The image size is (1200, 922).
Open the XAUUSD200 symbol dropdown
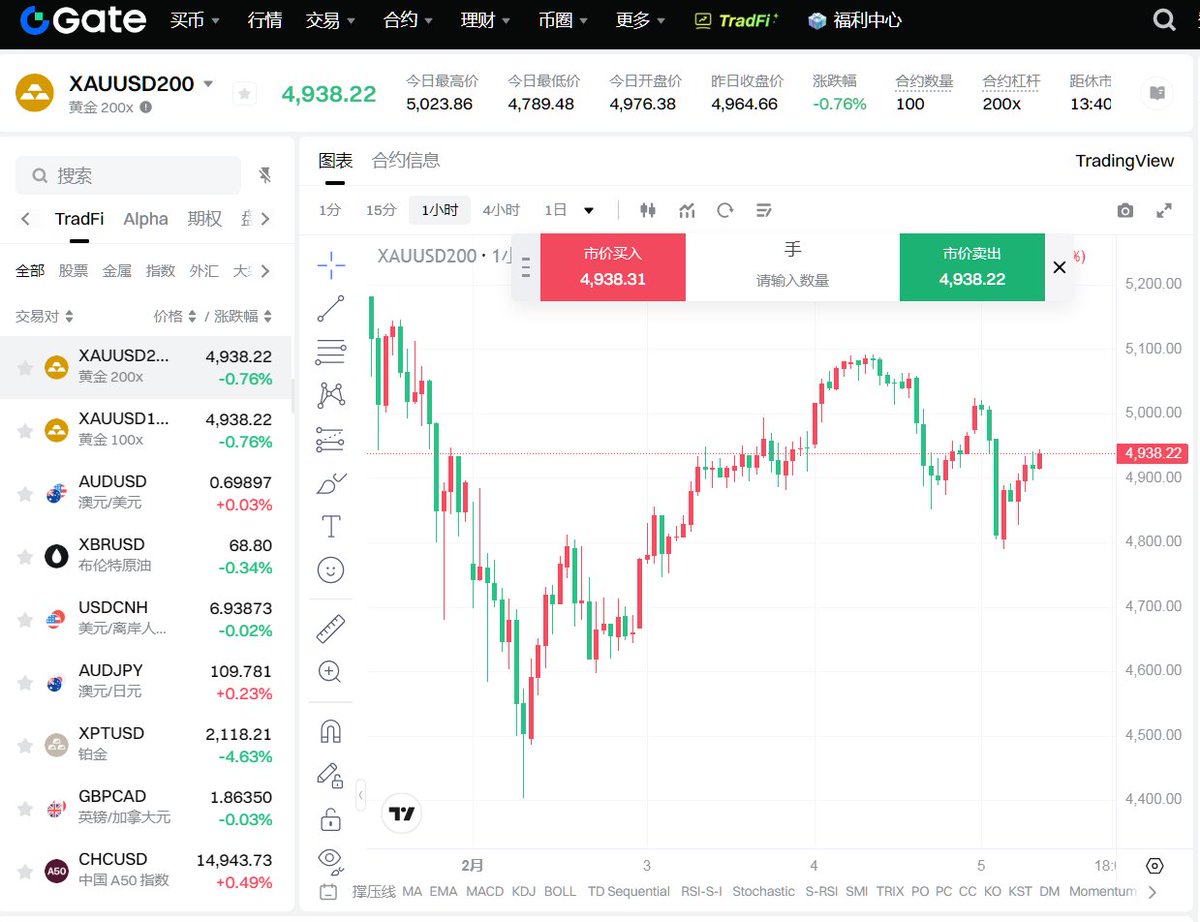tap(208, 84)
